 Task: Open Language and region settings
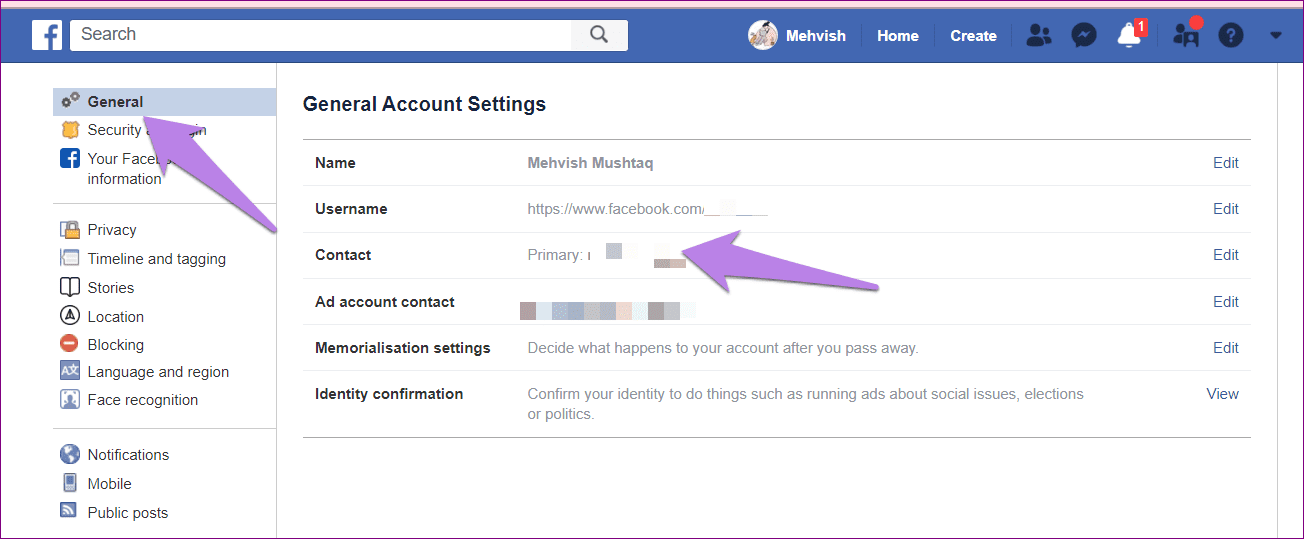pos(159,372)
